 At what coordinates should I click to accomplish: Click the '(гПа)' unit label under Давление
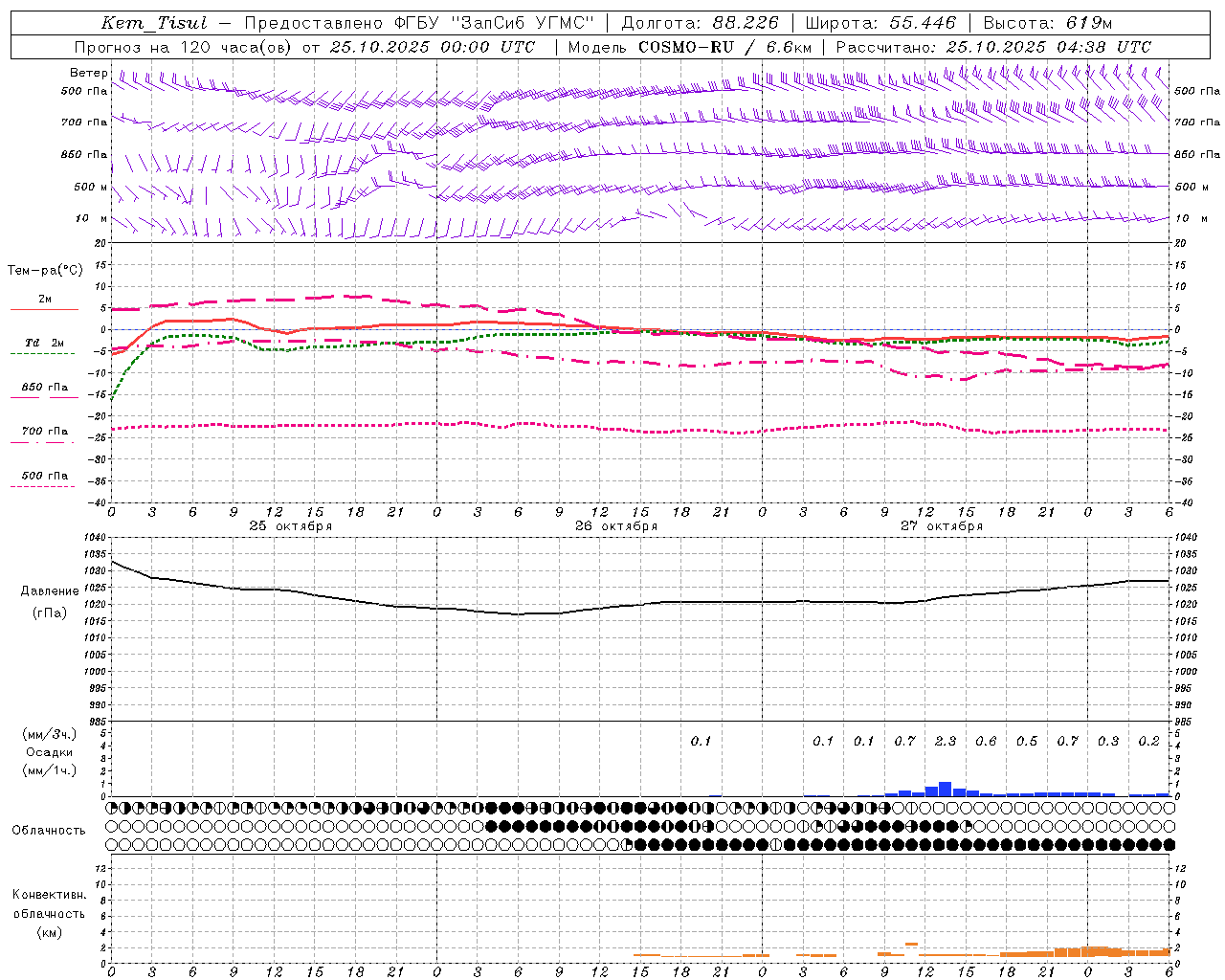(x=49, y=613)
